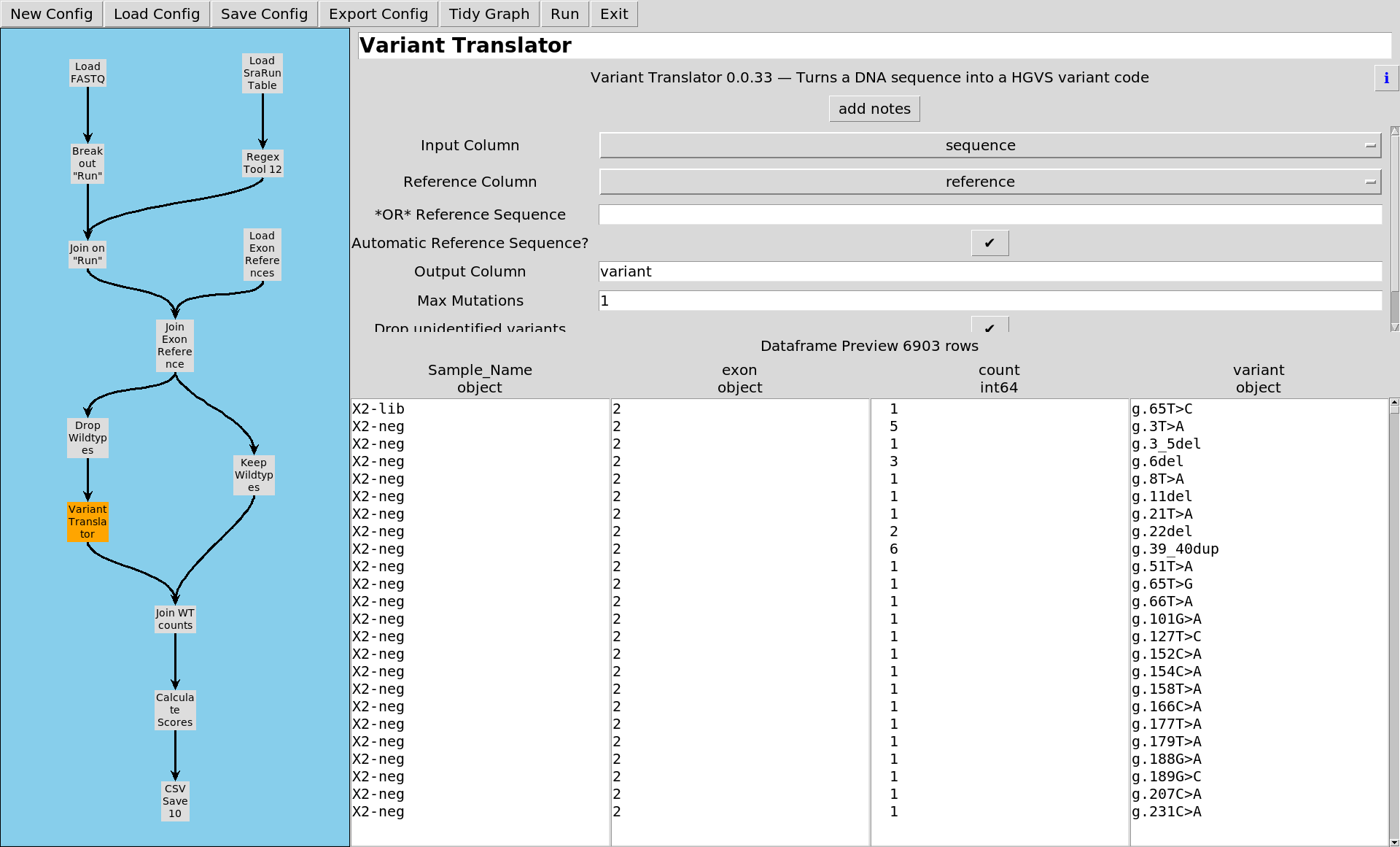Toggle Drop unidentified variants checkbox

pos(989,325)
